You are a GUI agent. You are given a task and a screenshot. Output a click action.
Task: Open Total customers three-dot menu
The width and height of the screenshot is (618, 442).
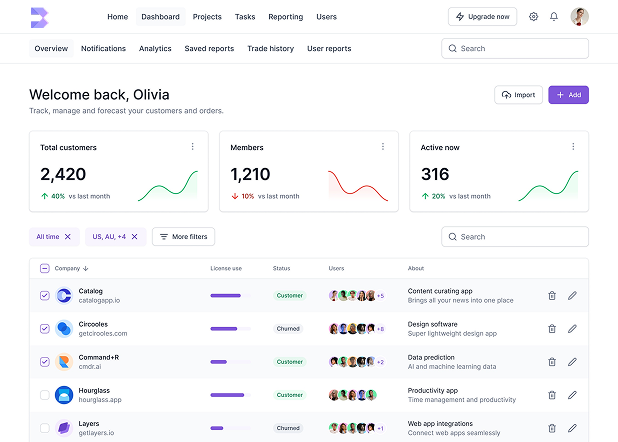pyautogui.click(x=193, y=146)
